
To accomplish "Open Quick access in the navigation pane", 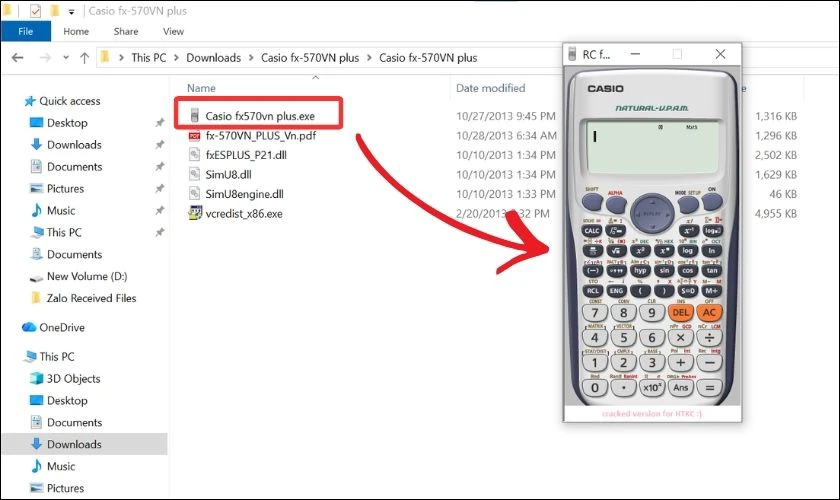I will click(x=70, y=101).
